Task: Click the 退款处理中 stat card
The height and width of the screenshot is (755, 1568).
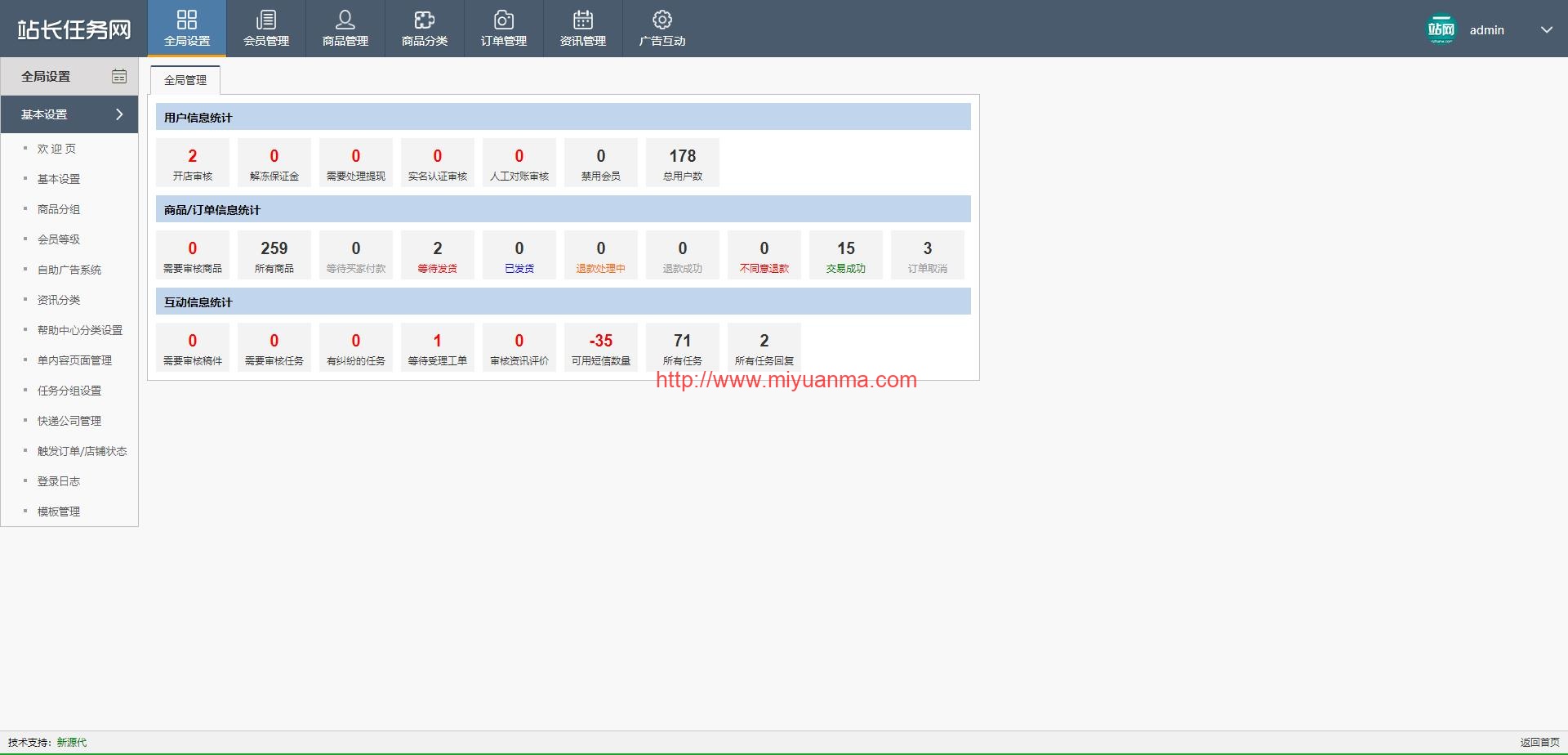Action: [601, 255]
